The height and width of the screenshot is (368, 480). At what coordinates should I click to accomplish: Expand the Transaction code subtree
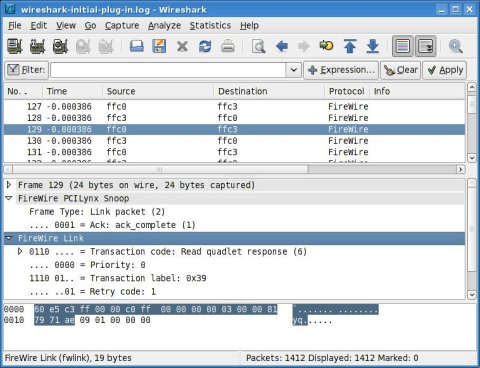tap(20, 251)
